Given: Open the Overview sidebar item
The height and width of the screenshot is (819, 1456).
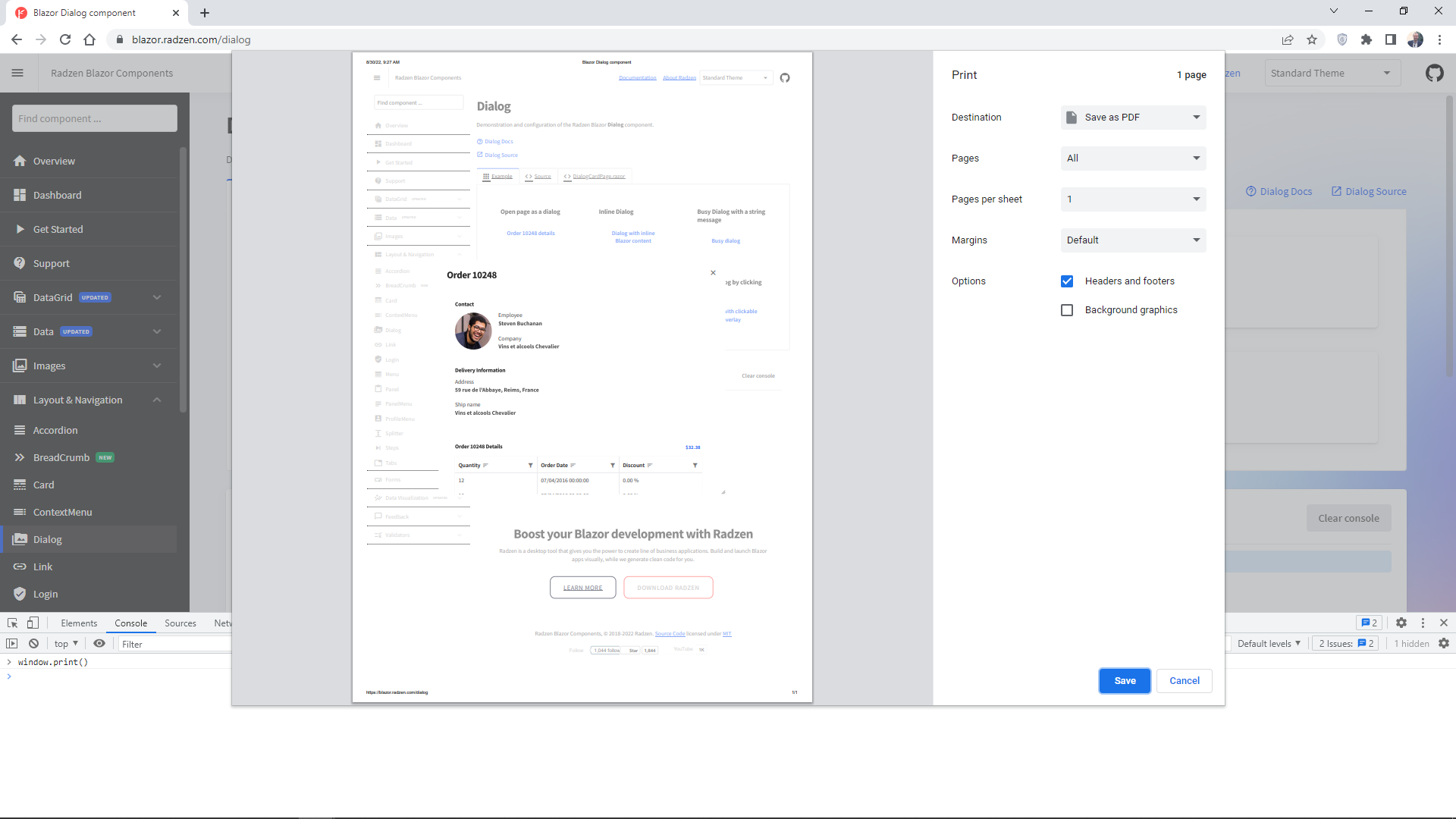Looking at the screenshot, I should coord(89,161).
